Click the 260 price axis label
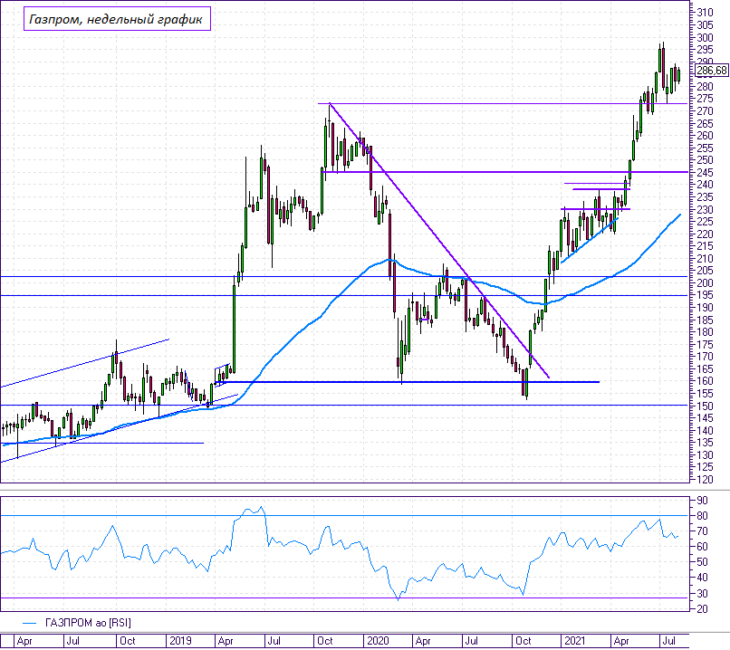This screenshot has height=650, width=730. click(x=704, y=135)
